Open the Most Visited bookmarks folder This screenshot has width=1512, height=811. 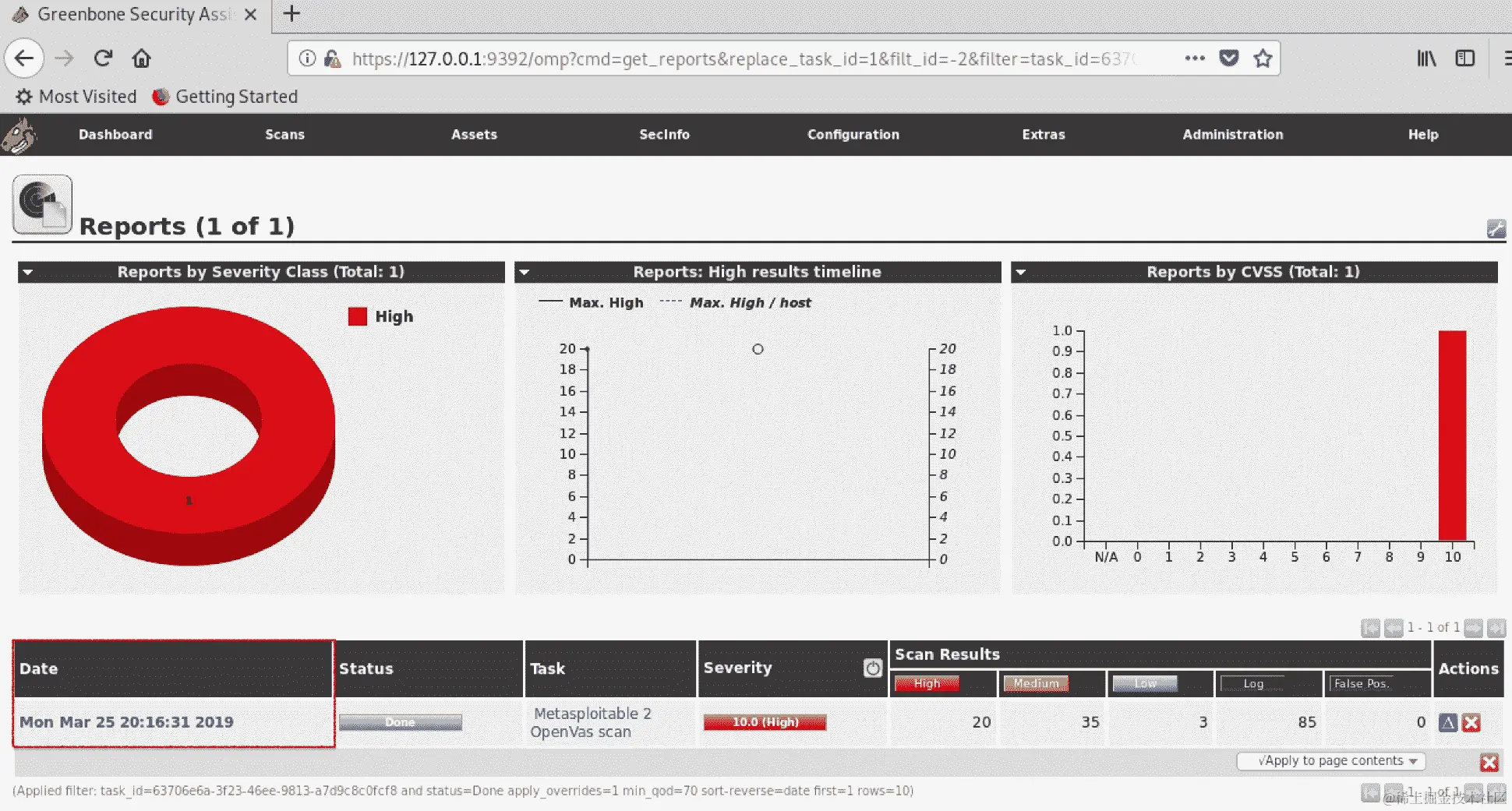point(76,97)
